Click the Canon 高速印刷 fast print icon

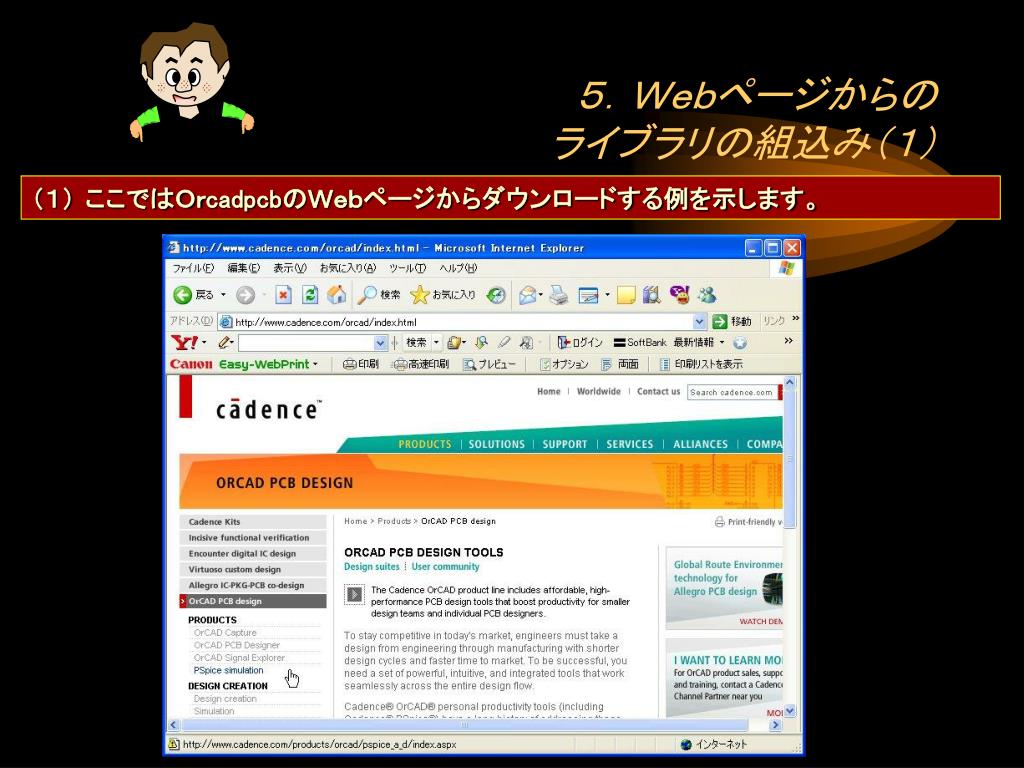[400, 364]
